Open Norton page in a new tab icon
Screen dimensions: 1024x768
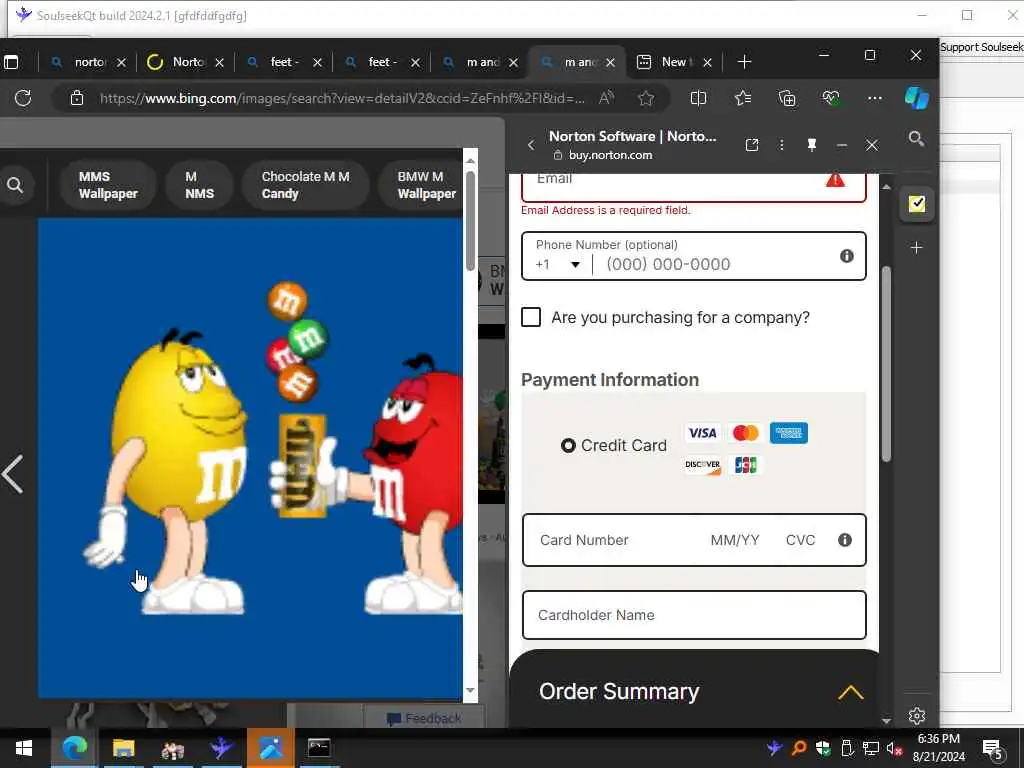click(x=752, y=145)
